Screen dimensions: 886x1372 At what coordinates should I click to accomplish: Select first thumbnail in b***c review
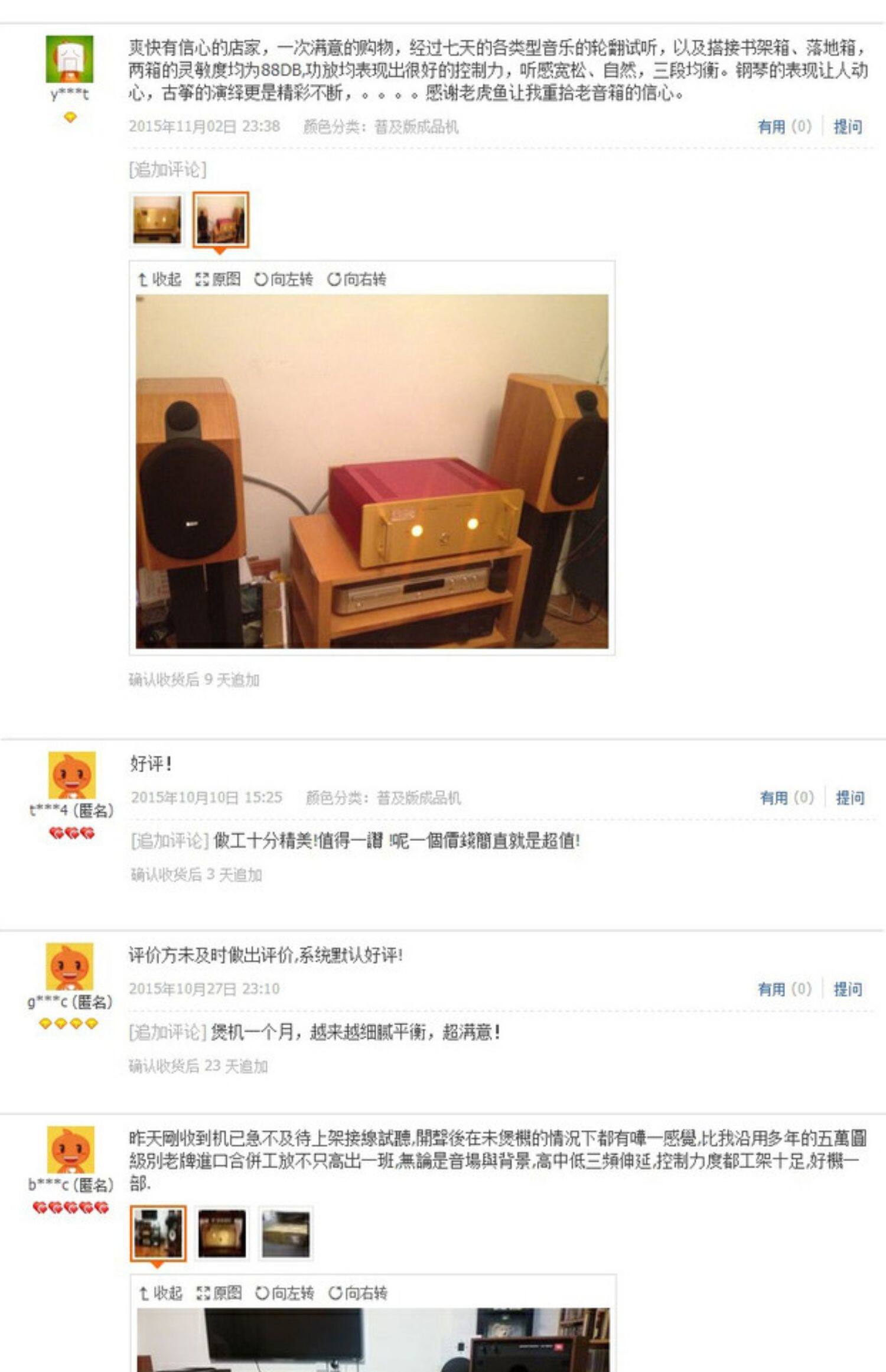coord(158,1234)
